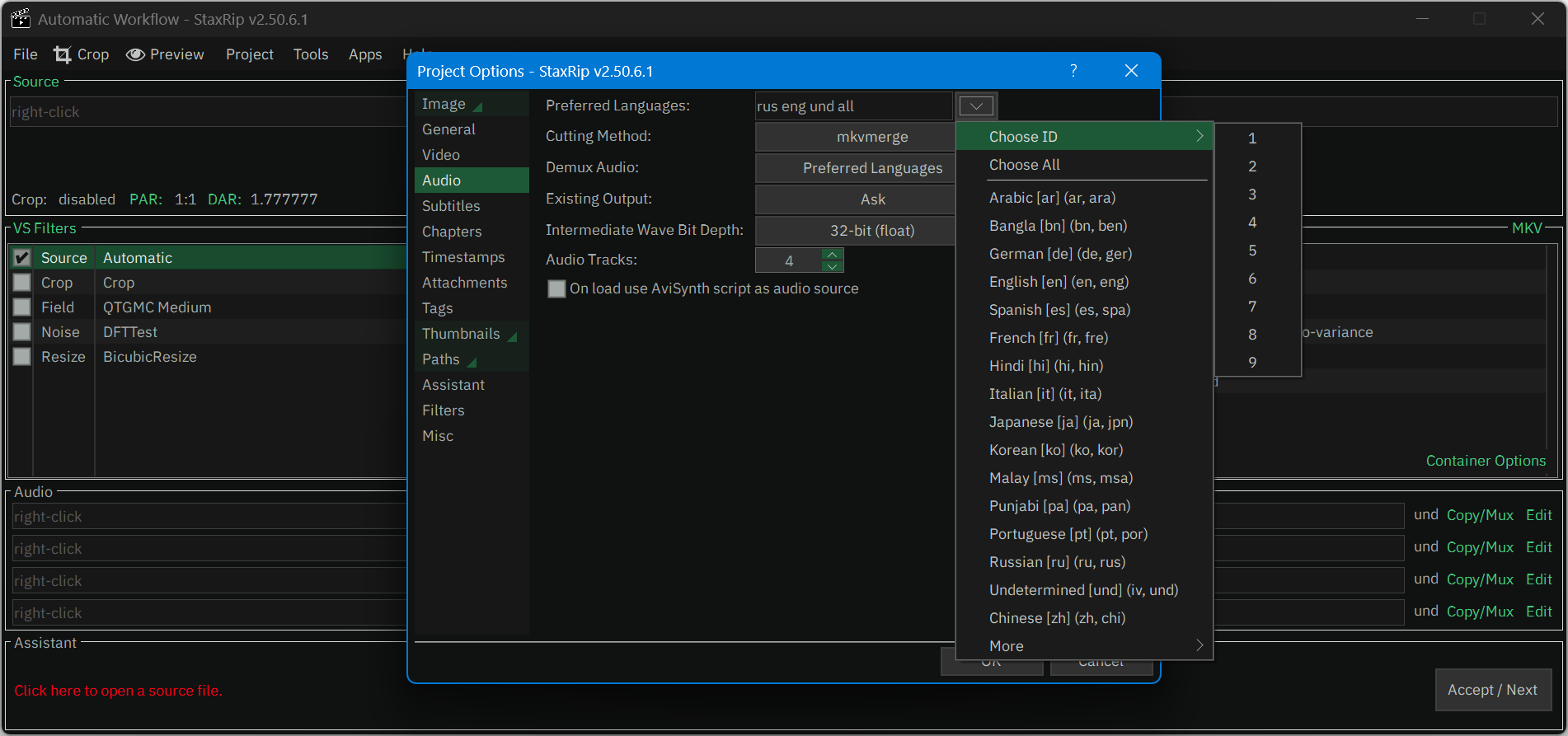This screenshot has height=736, width=1568.
Task: Open the Subtitles options page
Action: pos(451,206)
